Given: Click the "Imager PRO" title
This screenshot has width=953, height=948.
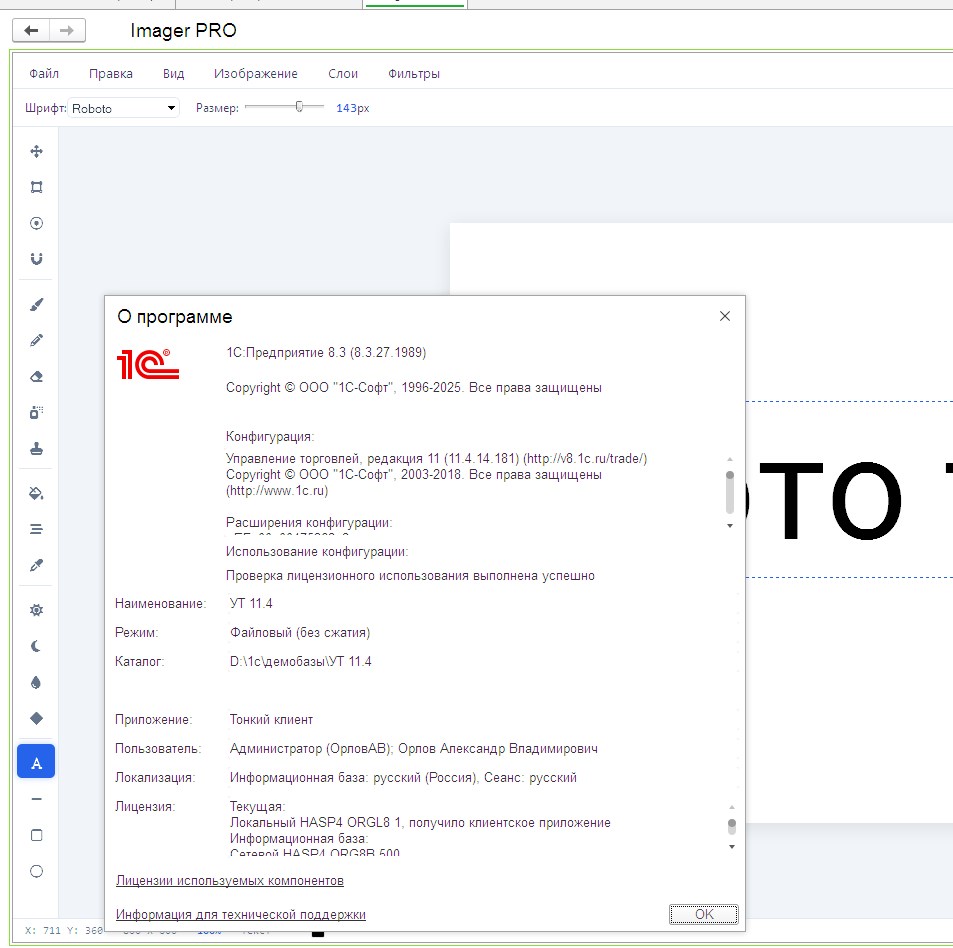Looking at the screenshot, I should tap(183, 30).
